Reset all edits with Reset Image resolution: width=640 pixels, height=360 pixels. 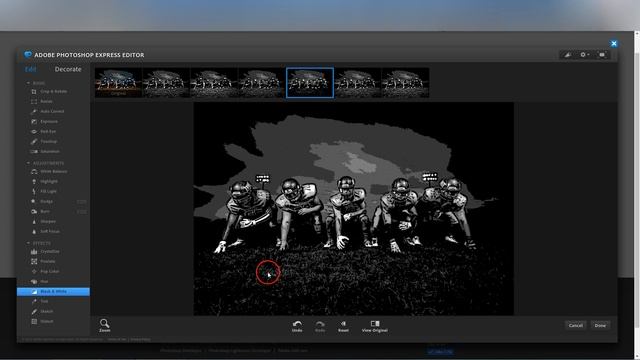(x=343, y=326)
